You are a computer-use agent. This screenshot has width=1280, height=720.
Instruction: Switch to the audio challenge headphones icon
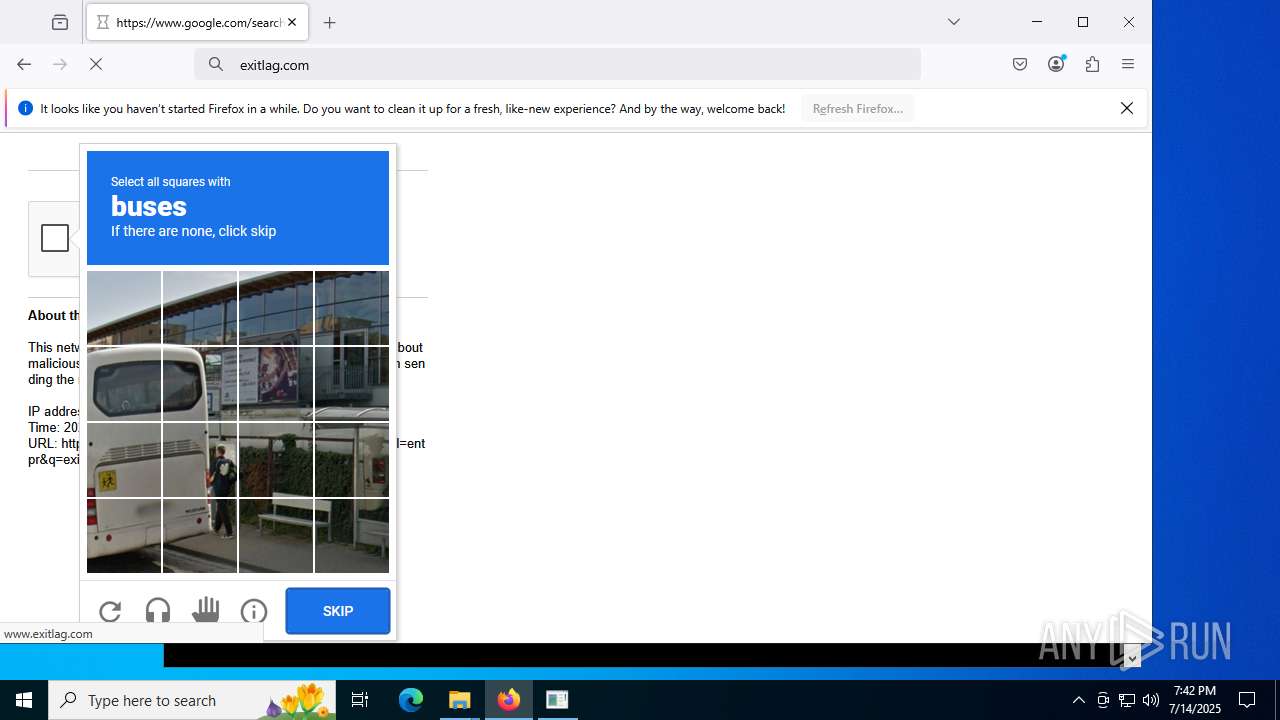coord(158,611)
